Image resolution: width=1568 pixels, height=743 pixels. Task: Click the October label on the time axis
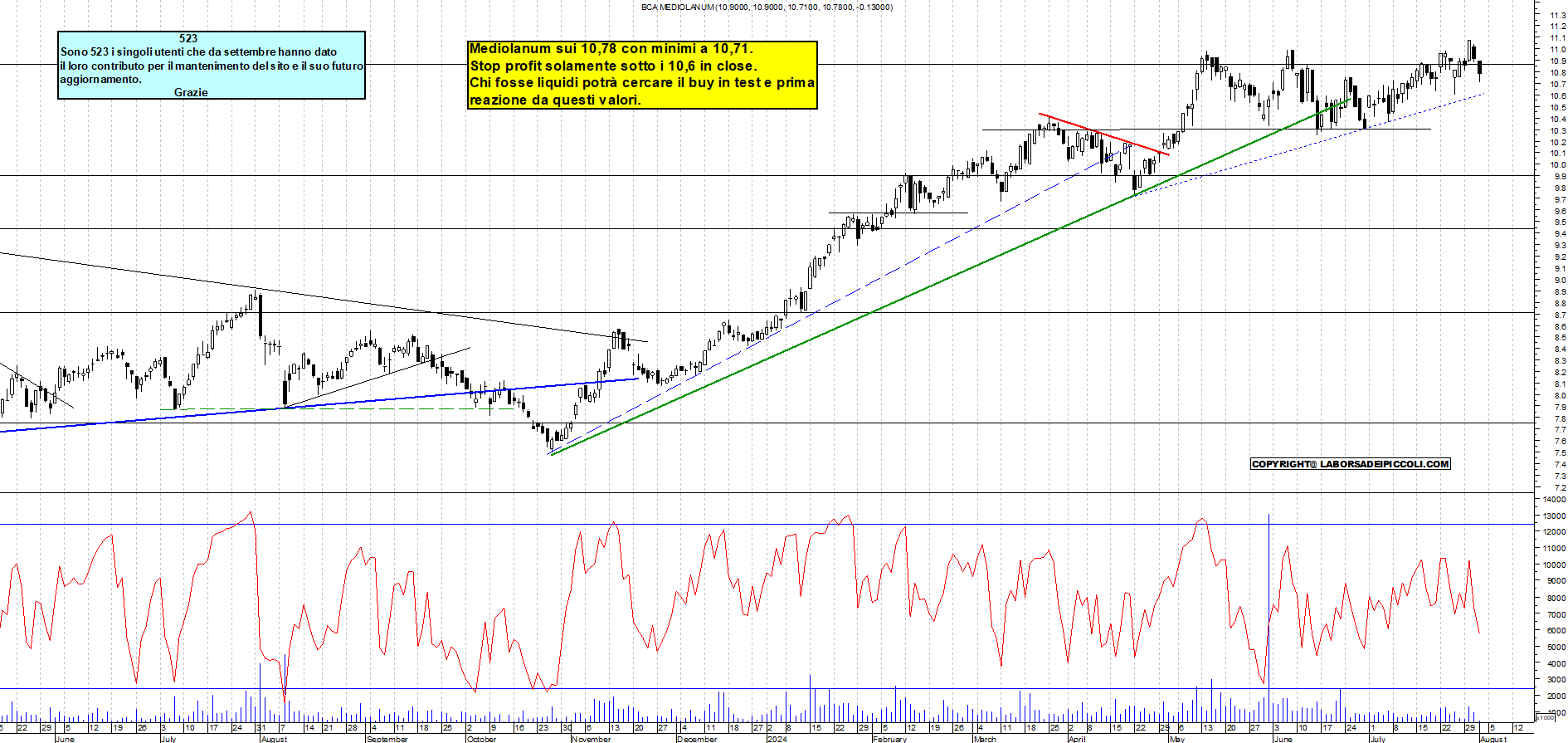click(481, 739)
